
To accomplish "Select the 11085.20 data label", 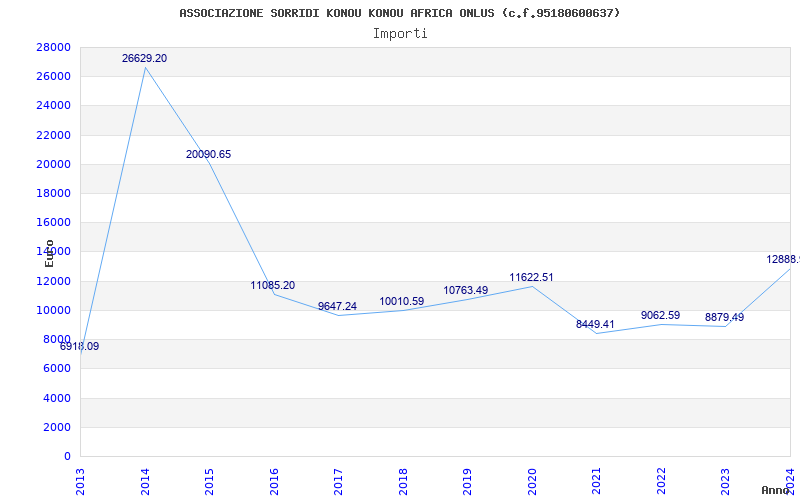I will tap(272, 285).
